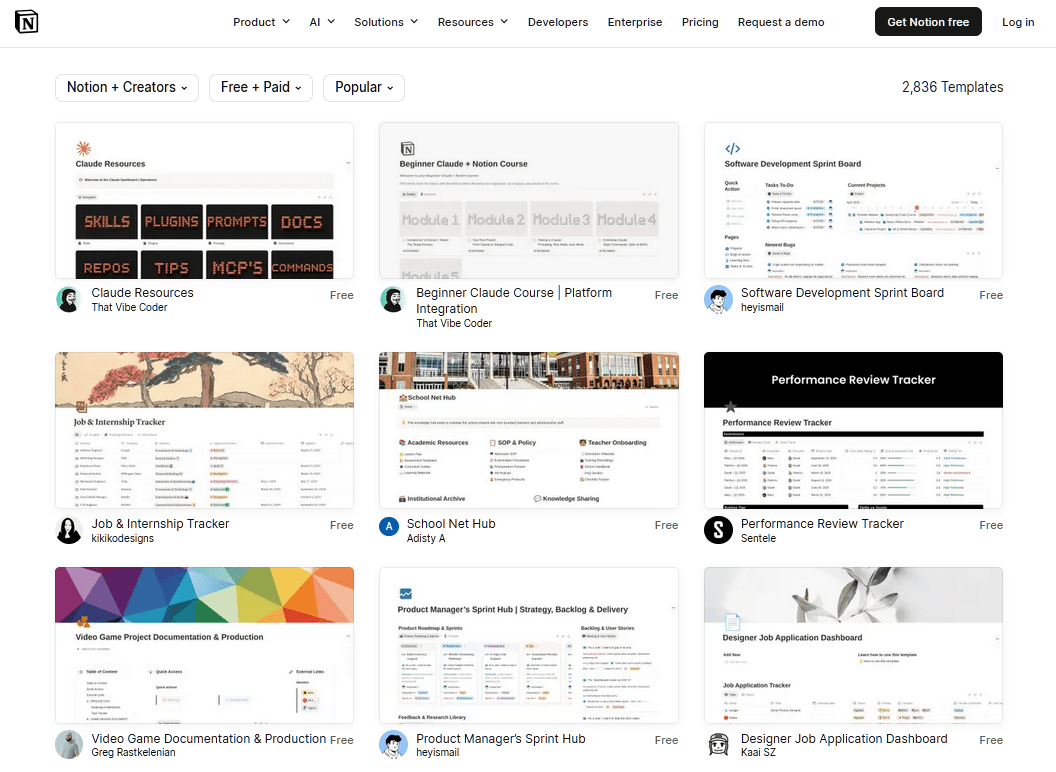Image resolution: width=1056 pixels, height=772 pixels.
Task: Click Greg Rastkelenian creator name
Action: coord(133,752)
